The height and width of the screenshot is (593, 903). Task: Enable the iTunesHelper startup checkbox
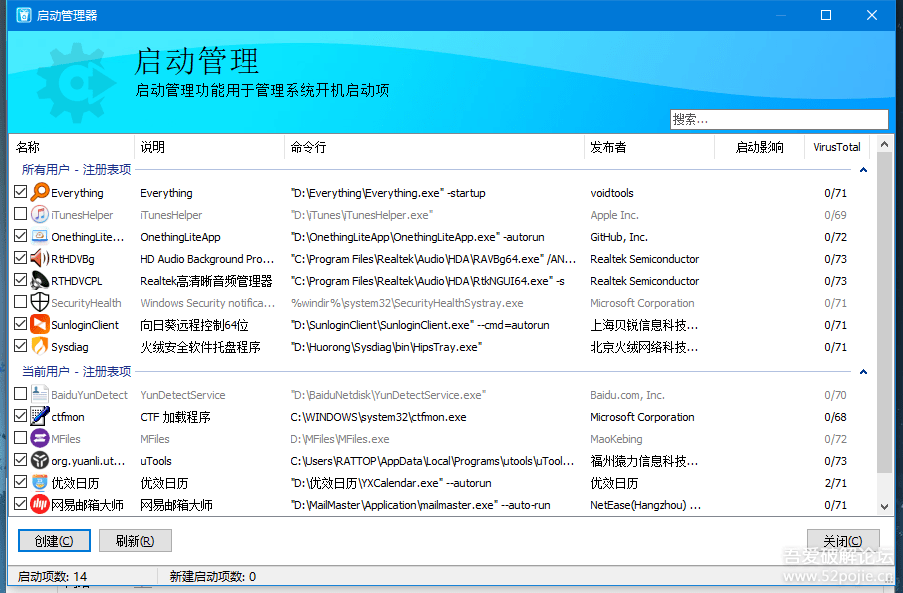pyautogui.click(x=21, y=215)
